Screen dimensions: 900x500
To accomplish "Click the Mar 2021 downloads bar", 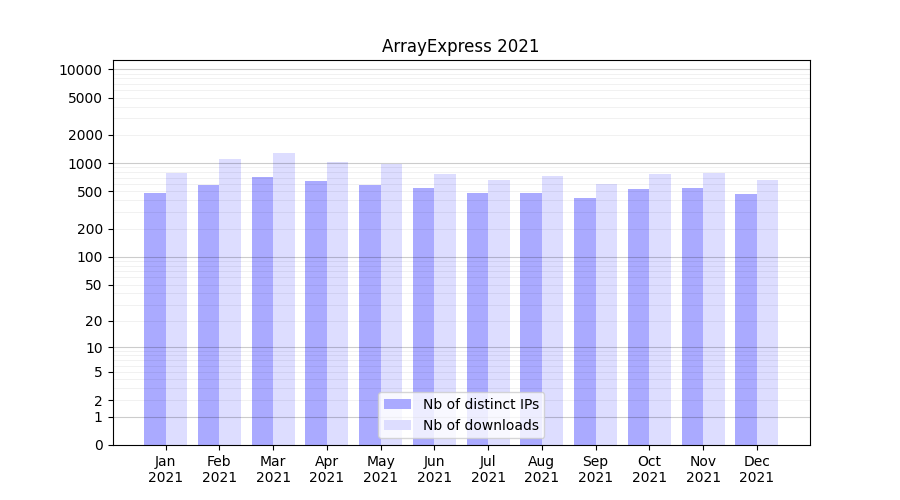I will (x=284, y=300).
